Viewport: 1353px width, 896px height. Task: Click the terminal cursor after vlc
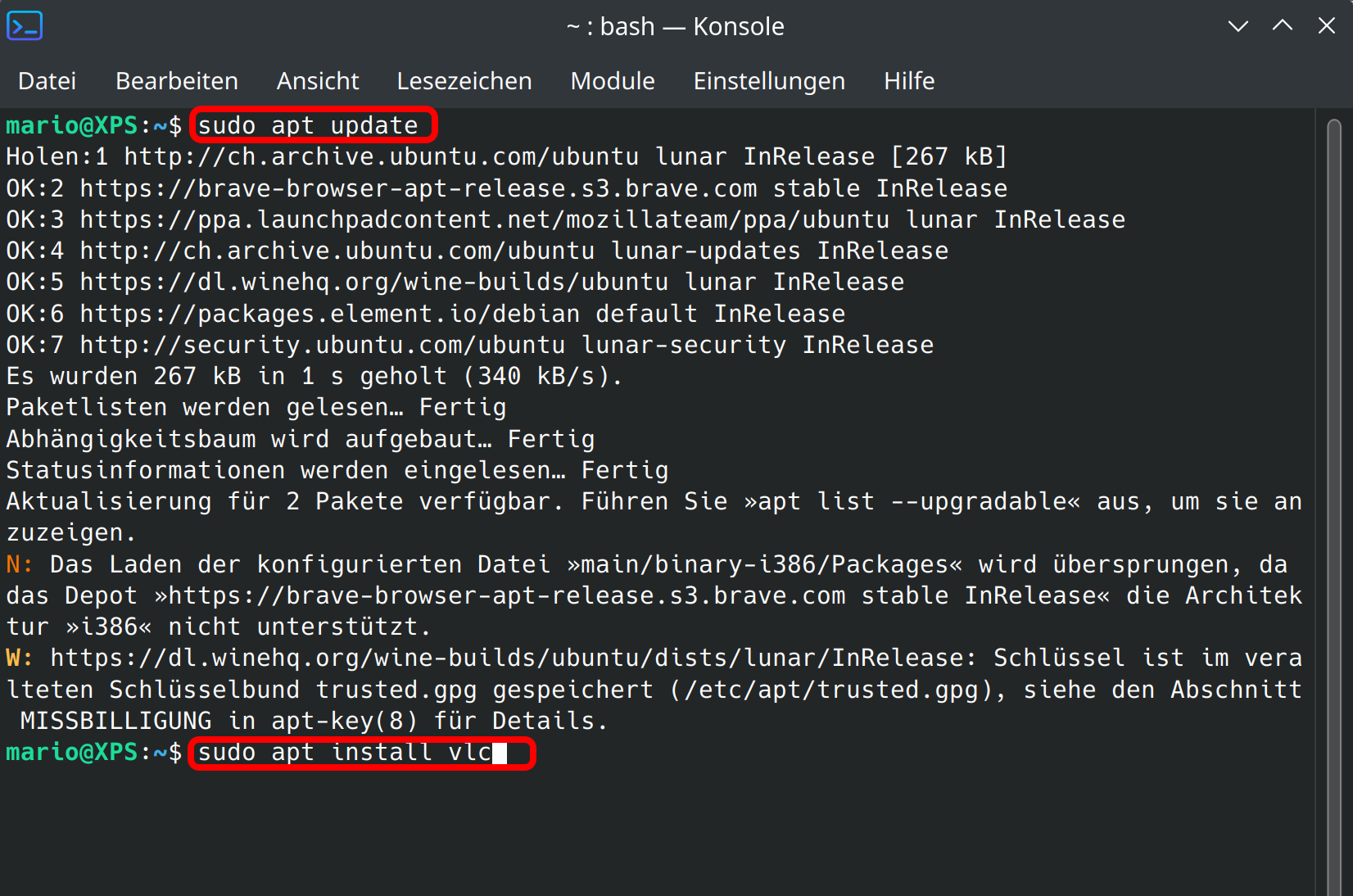pos(501,753)
